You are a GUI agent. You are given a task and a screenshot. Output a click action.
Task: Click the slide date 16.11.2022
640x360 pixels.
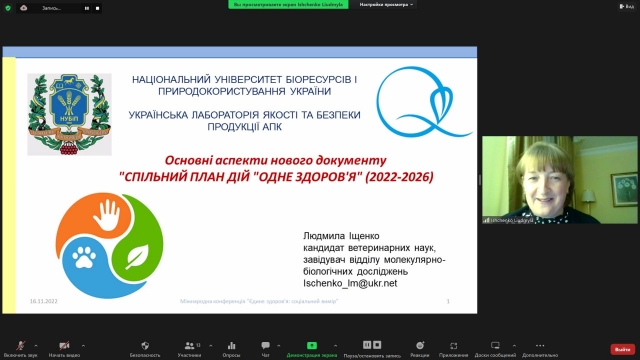point(44,301)
